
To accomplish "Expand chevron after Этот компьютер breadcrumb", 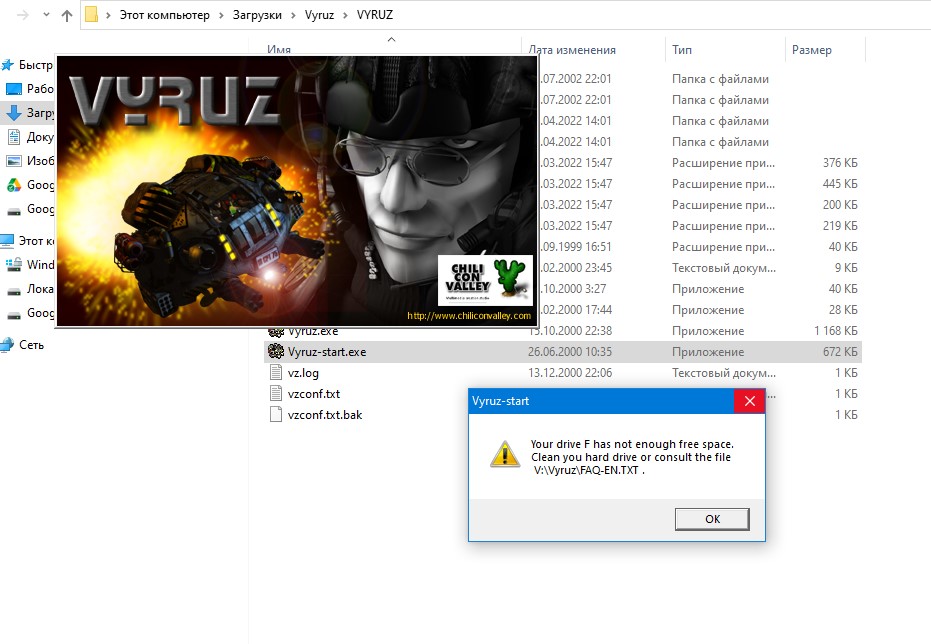I will pyautogui.click(x=221, y=15).
